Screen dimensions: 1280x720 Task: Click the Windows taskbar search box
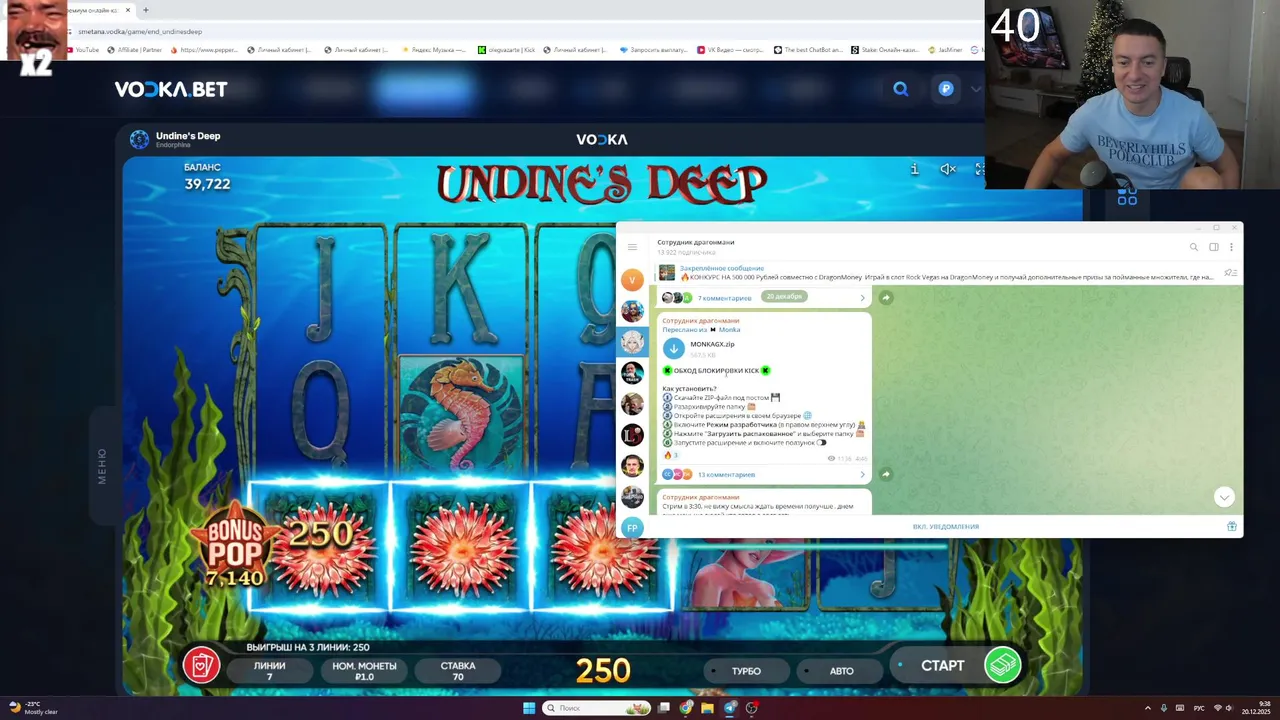(596, 708)
